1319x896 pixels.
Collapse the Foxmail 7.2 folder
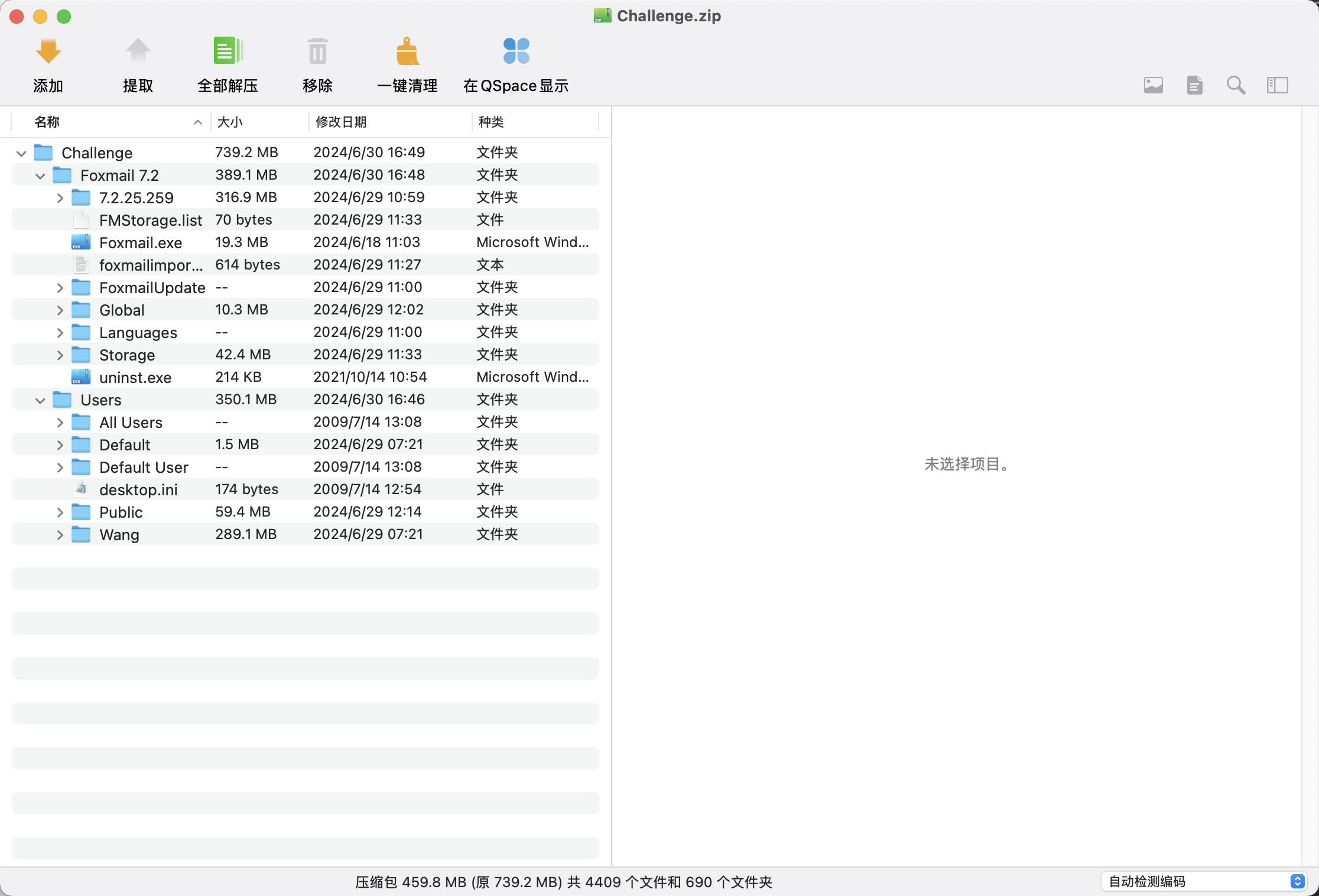point(40,176)
